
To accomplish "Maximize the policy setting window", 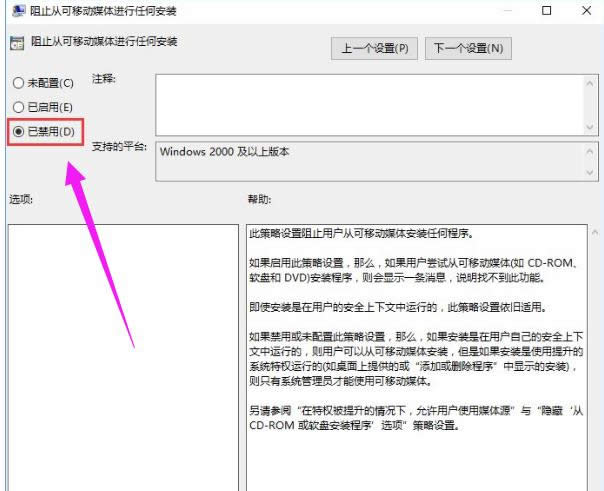I will click(546, 12).
